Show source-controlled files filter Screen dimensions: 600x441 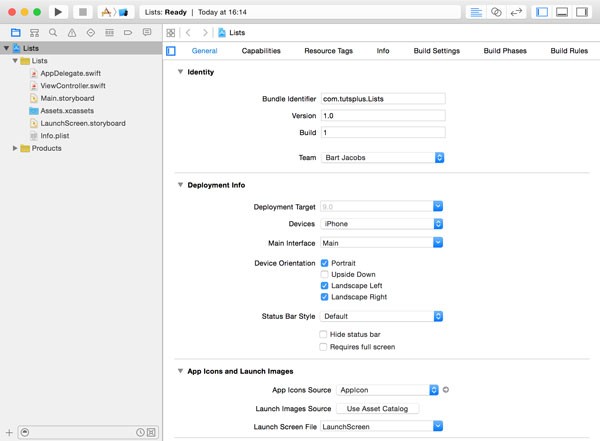152,432
